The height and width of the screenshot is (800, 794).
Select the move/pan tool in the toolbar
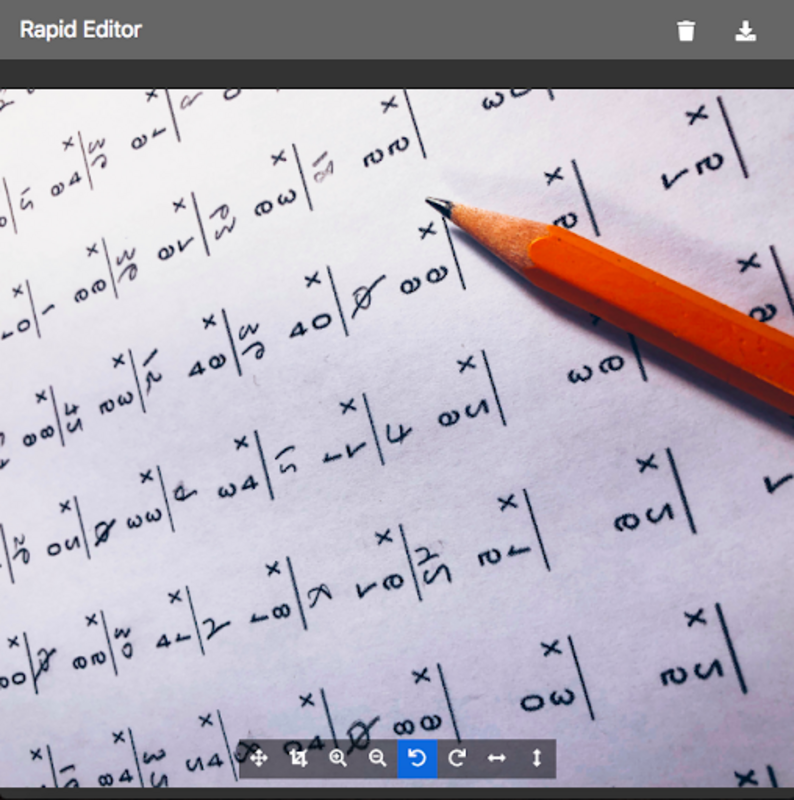pos(258,758)
